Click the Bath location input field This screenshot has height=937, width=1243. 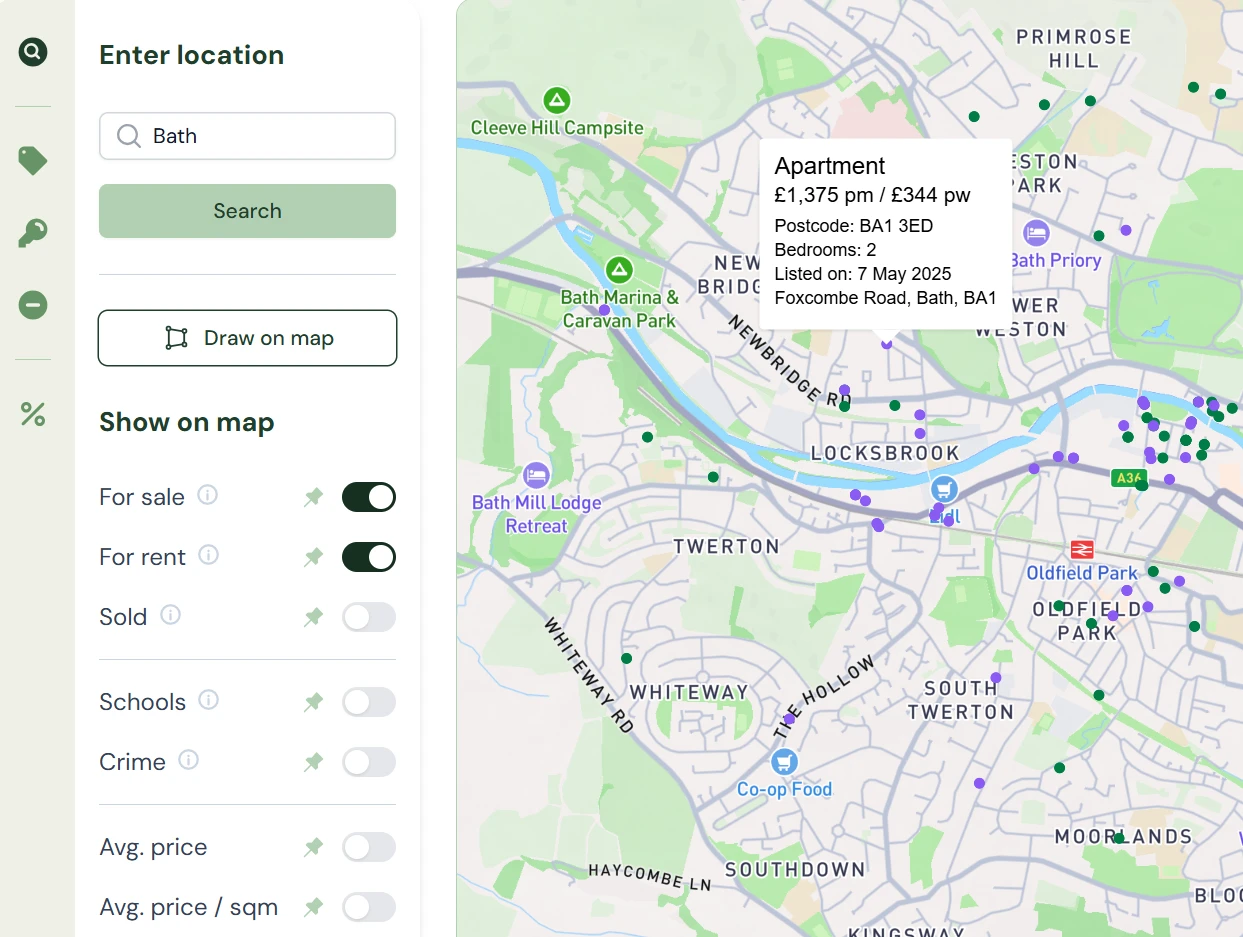(x=260, y=136)
